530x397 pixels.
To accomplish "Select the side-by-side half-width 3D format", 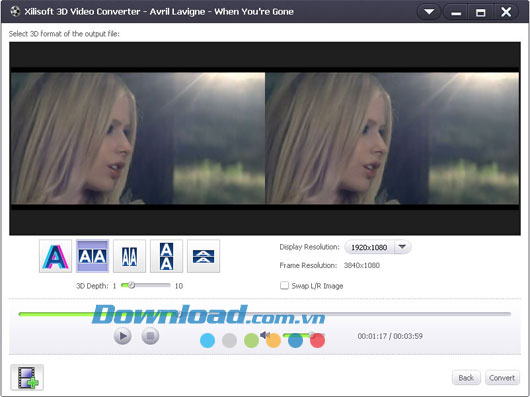I will [x=129, y=256].
